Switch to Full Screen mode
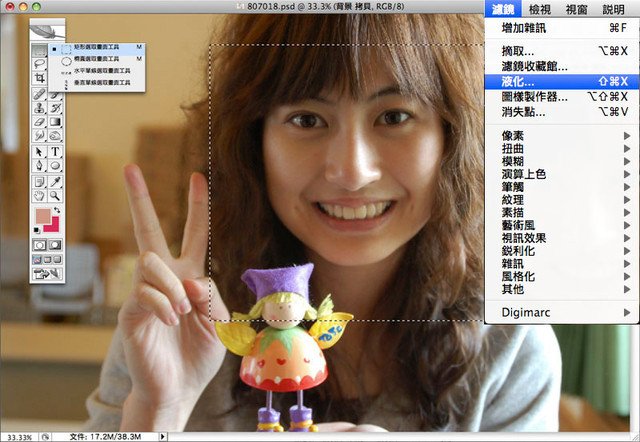 coord(58,260)
